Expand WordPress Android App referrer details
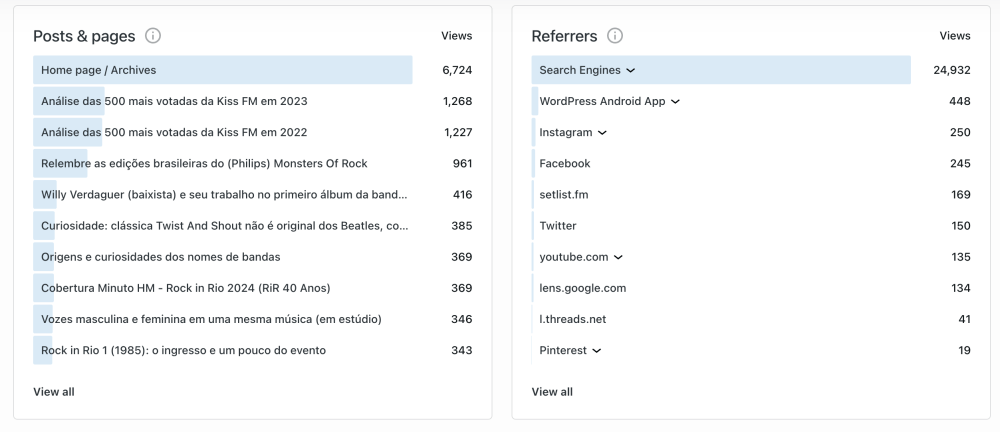1000x432 pixels. pyautogui.click(x=676, y=102)
